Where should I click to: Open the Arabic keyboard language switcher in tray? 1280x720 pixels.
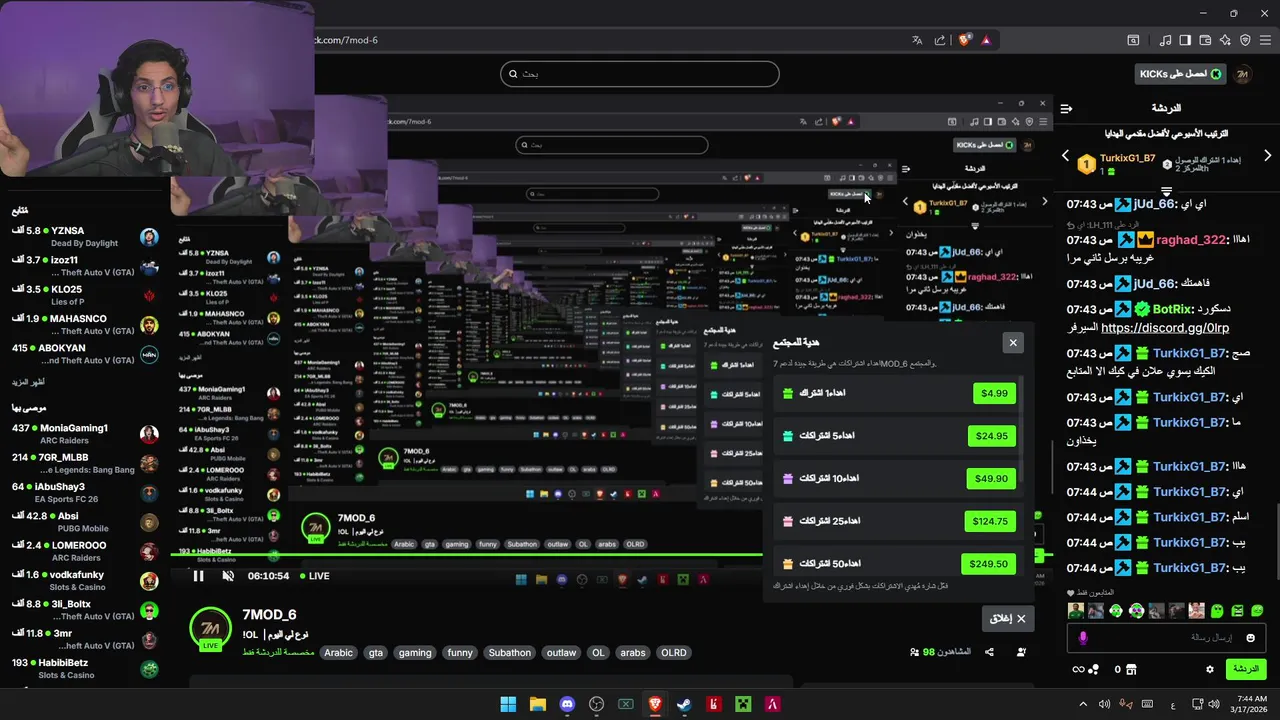point(1172,704)
